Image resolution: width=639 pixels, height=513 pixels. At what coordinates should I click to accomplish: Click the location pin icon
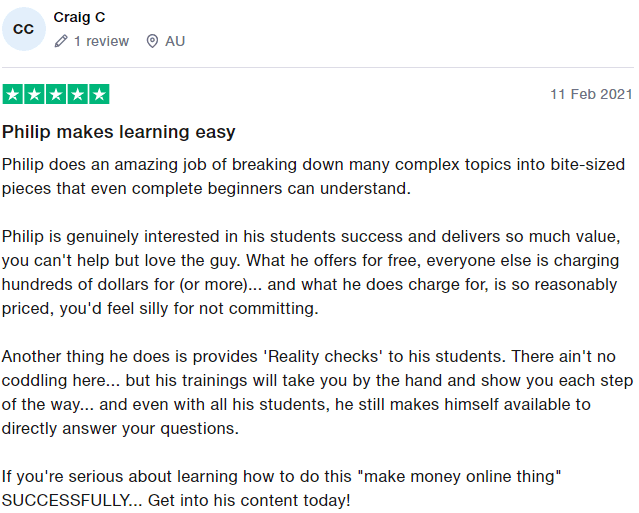(x=152, y=41)
